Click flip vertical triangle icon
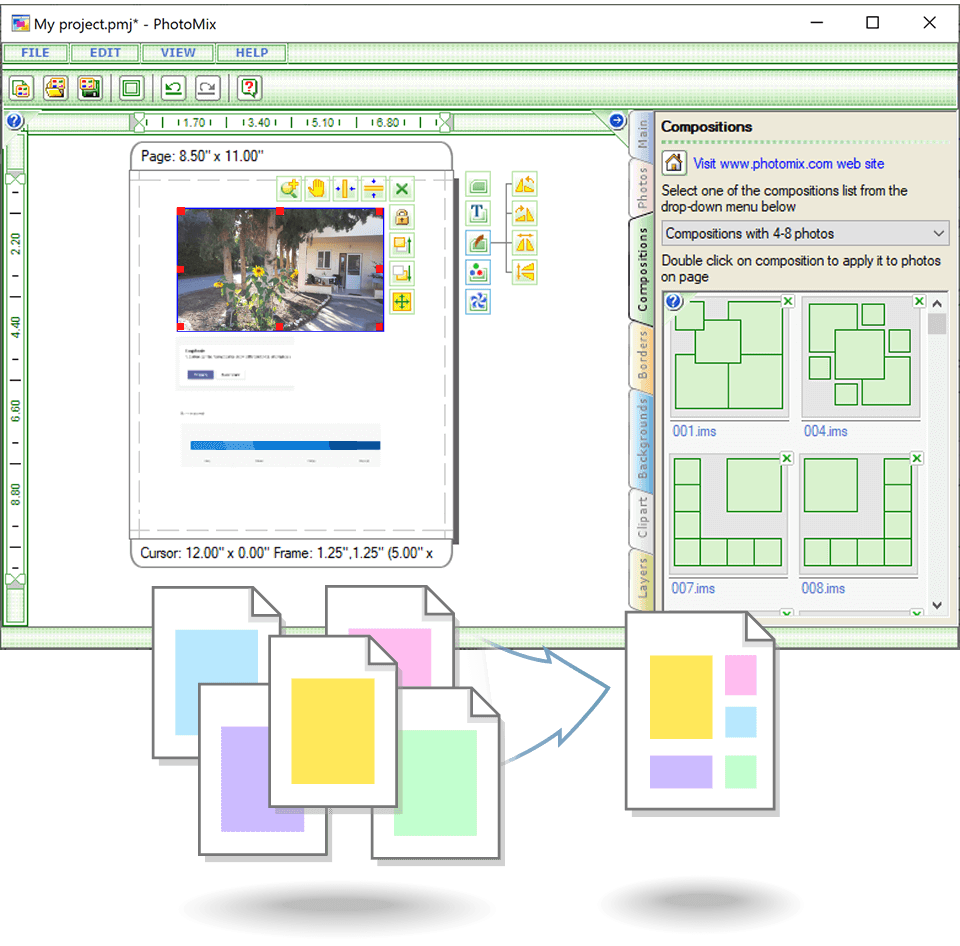The width and height of the screenshot is (960, 946). click(x=525, y=271)
